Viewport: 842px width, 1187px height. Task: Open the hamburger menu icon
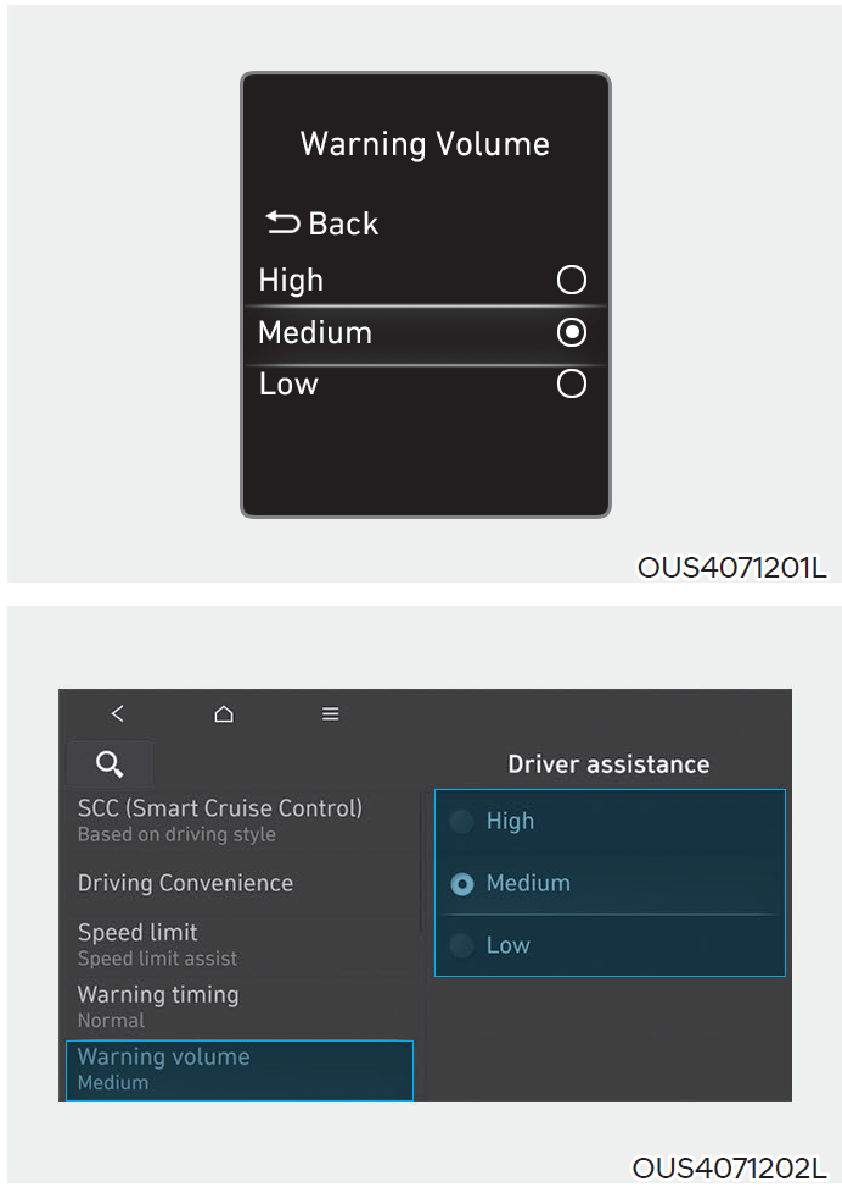329,714
